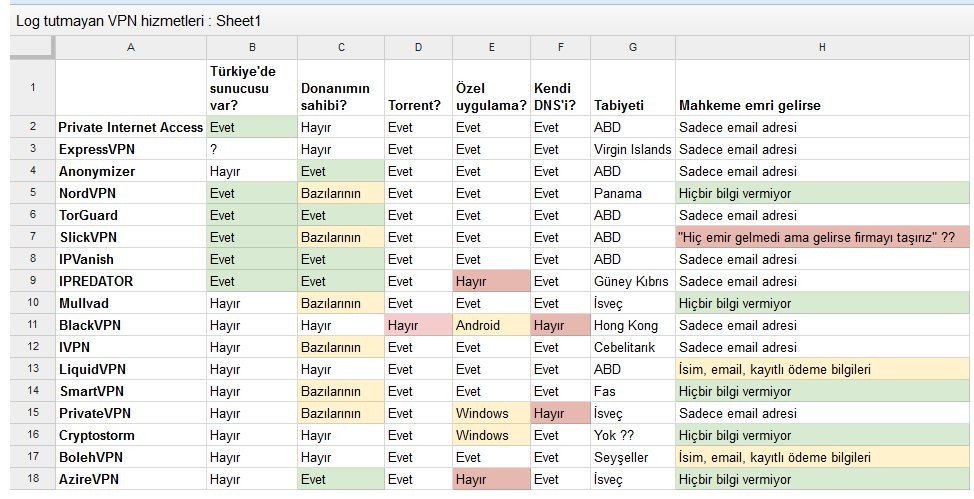The image size is (974, 499).
Task: Select 'Mullvad' cell
Action: tap(130, 303)
